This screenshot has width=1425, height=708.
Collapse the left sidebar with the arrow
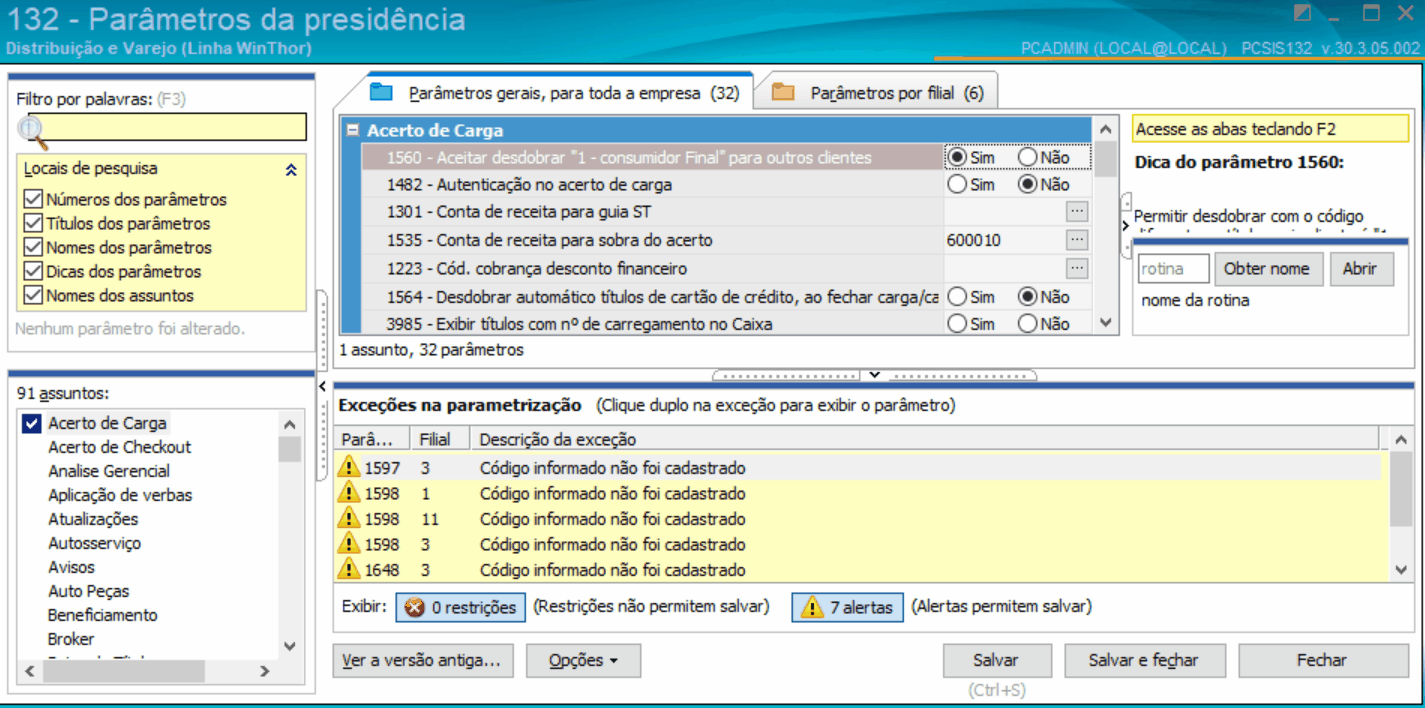(323, 385)
